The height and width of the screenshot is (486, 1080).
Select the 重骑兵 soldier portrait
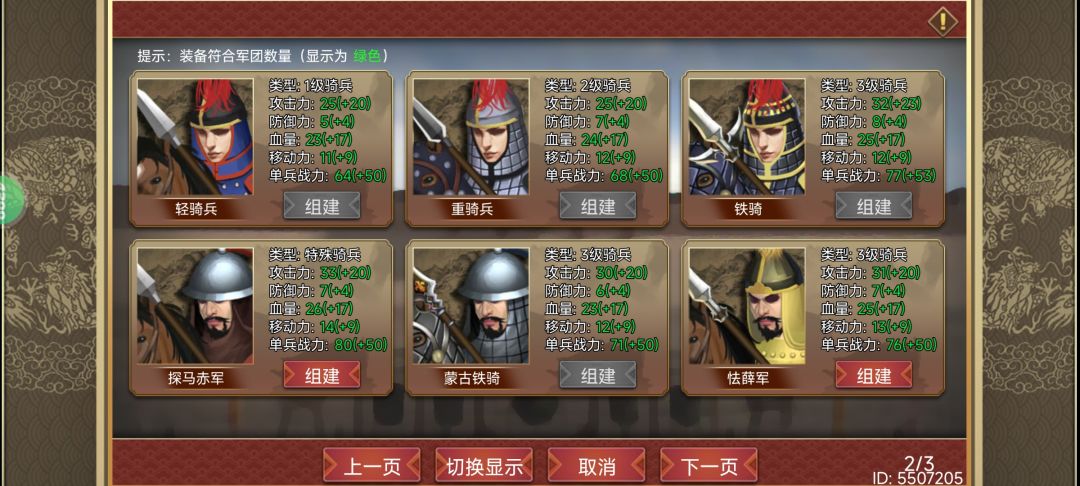(x=470, y=137)
